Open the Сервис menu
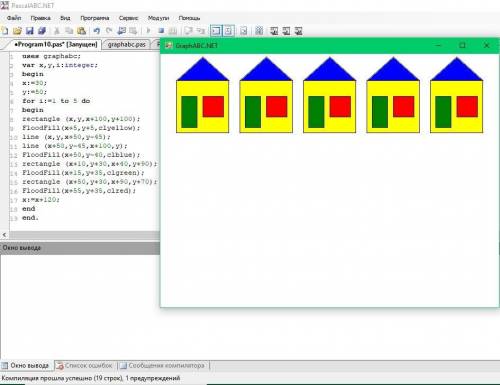 tap(128, 18)
